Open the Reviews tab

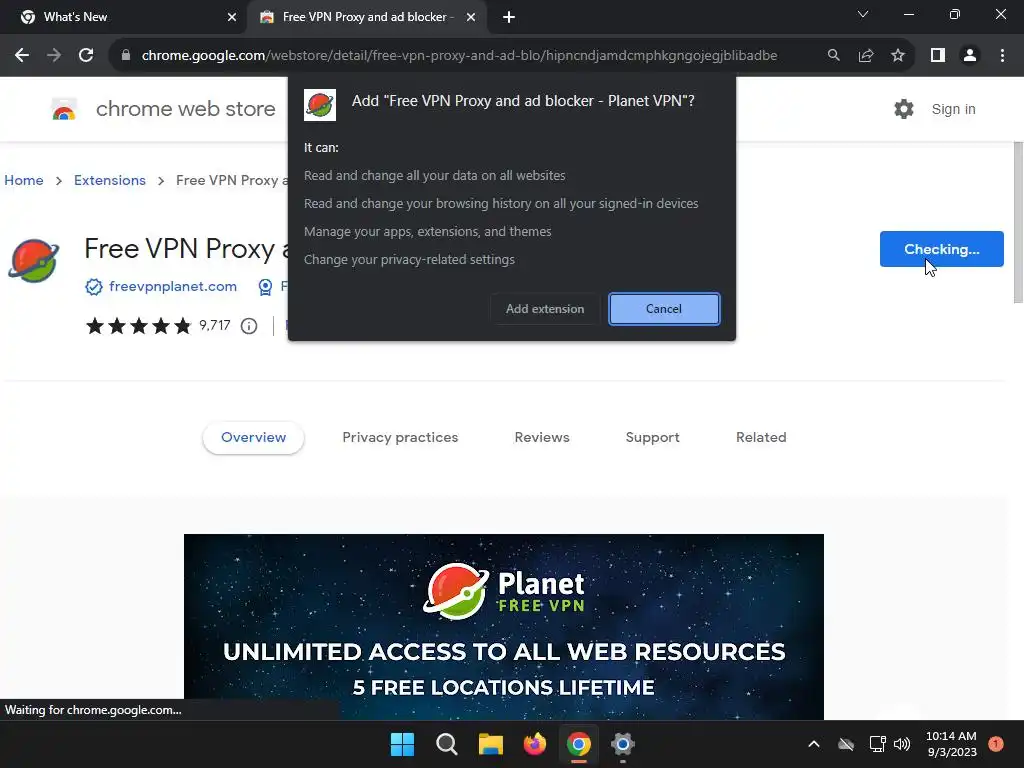(x=542, y=438)
